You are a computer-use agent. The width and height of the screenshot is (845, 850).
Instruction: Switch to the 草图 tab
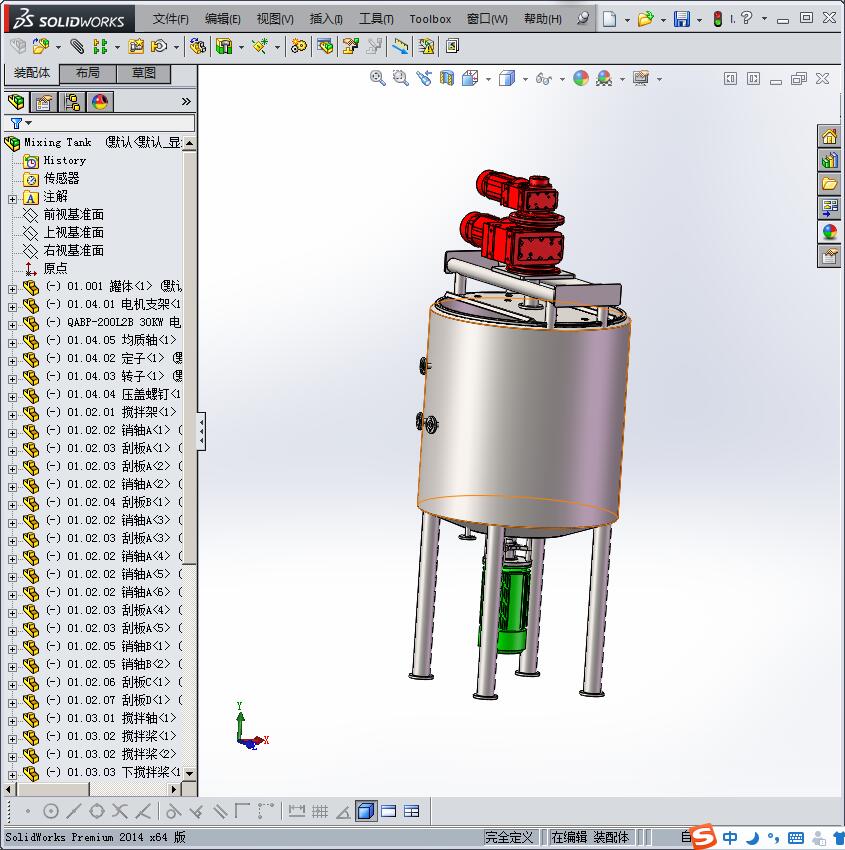(144, 73)
